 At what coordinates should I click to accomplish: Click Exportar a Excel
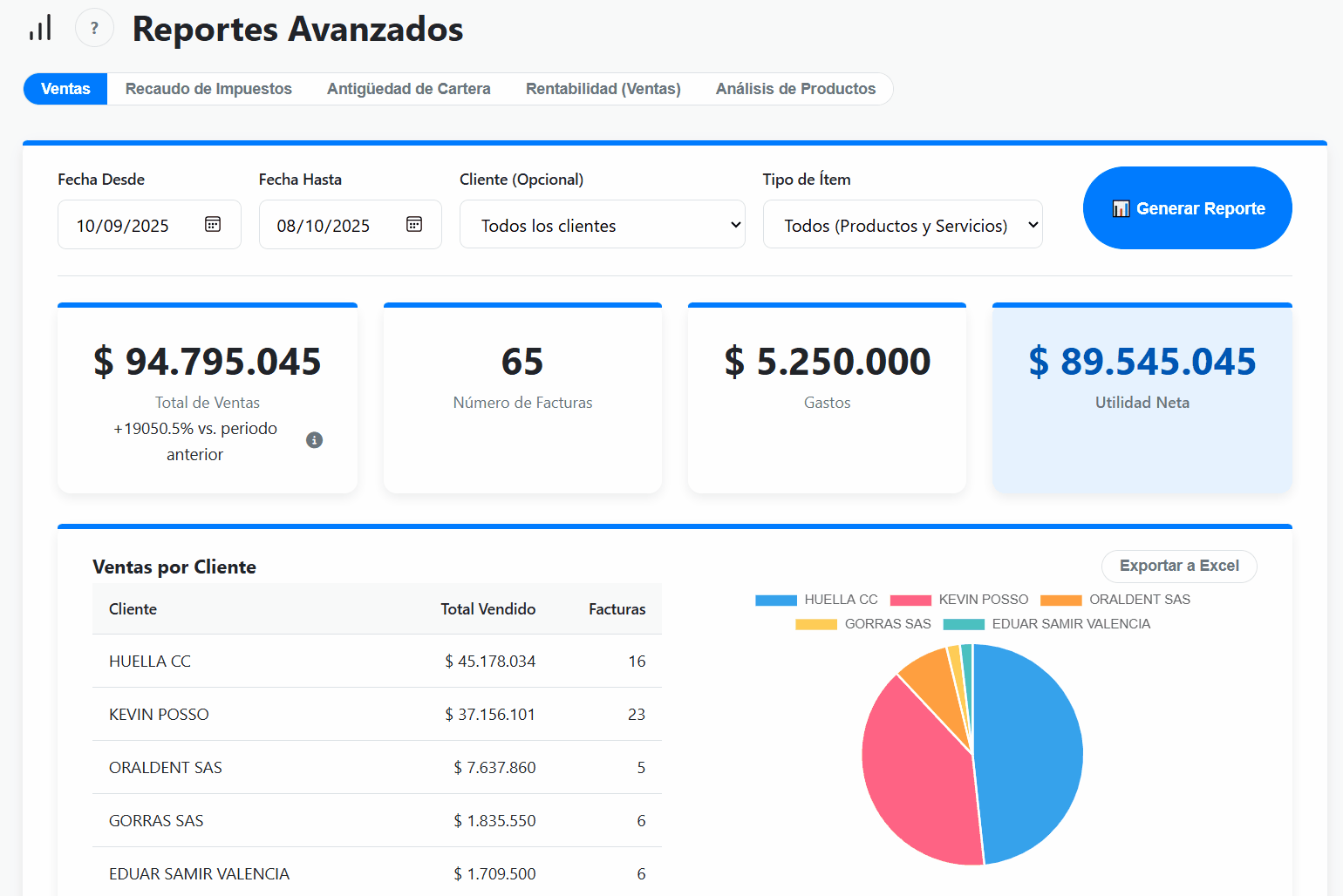[x=1179, y=566]
